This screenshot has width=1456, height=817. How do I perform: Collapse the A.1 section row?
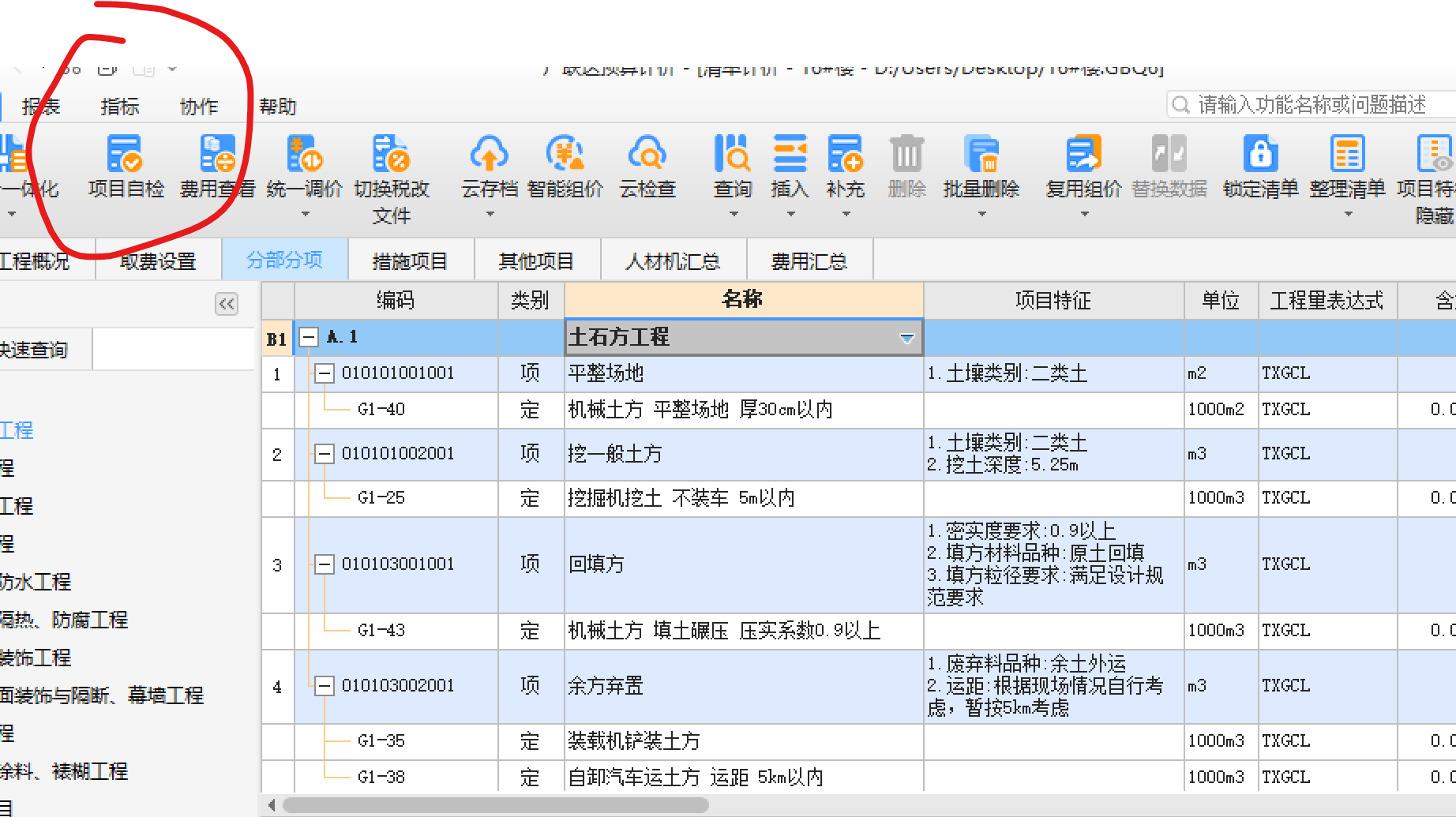click(309, 337)
